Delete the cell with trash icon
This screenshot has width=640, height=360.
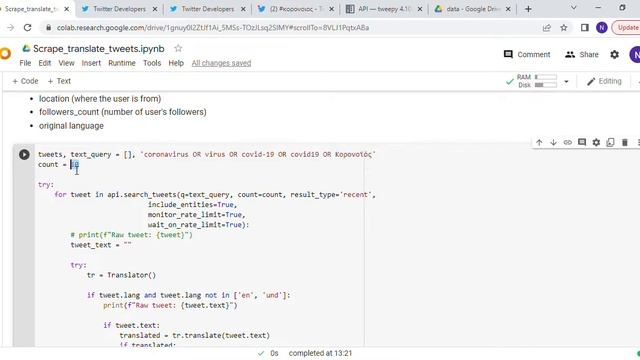624,142
